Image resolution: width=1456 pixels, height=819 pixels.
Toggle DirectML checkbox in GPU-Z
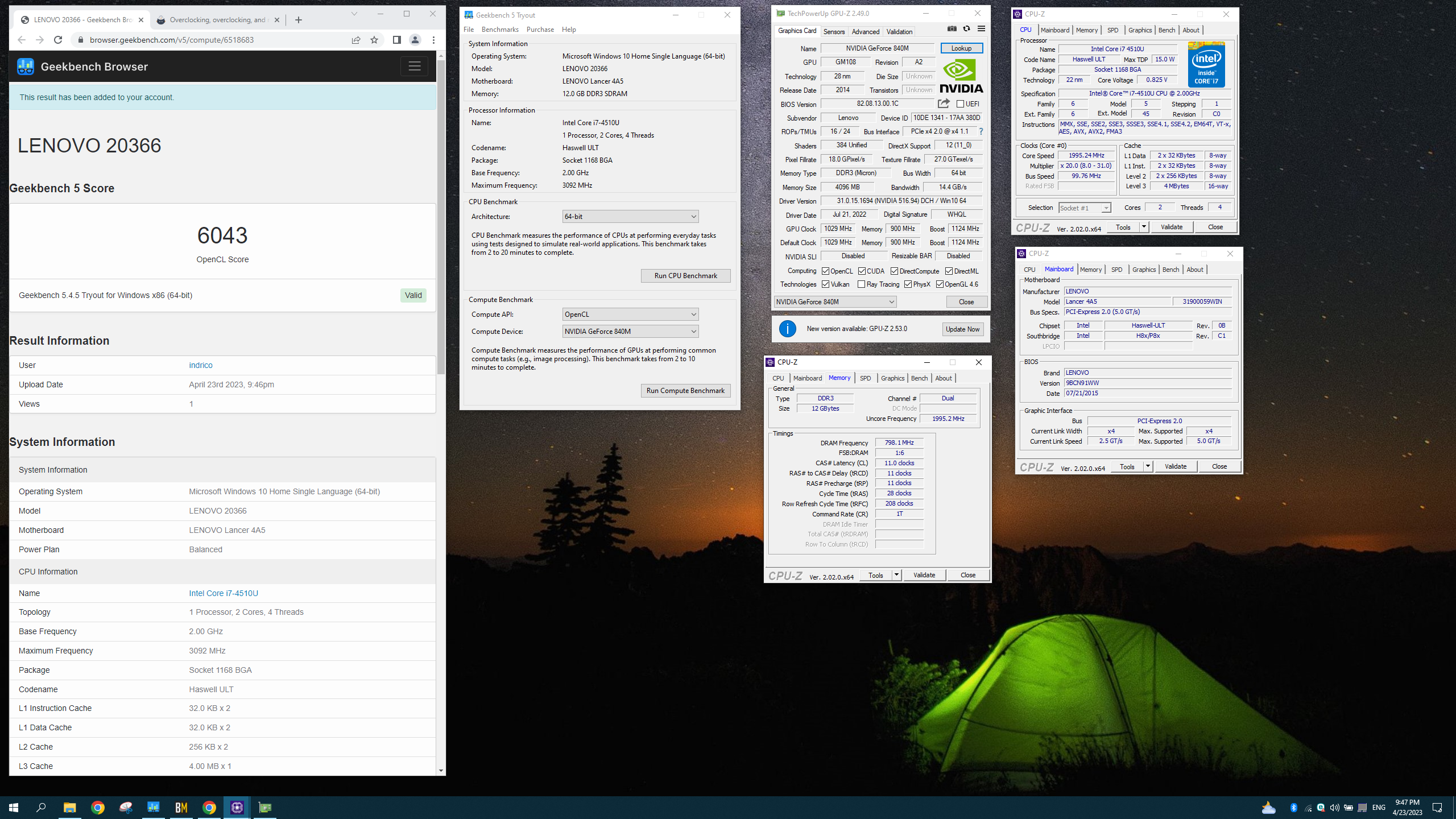point(949,271)
